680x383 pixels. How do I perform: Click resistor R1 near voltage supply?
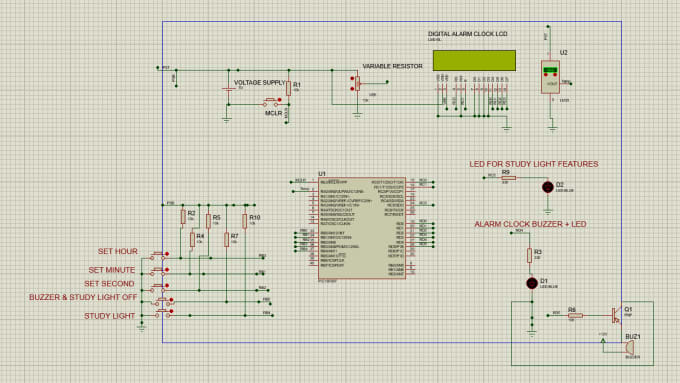(x=288, y=88)
